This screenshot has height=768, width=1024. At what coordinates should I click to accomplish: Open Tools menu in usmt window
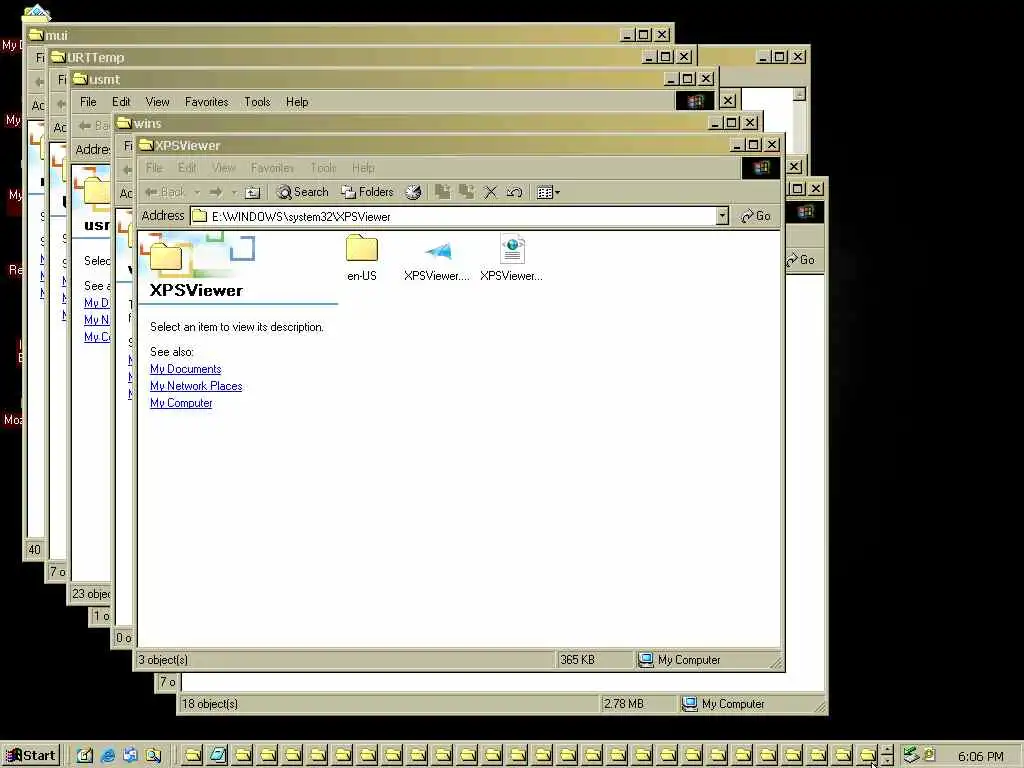[x=257, y=102]
